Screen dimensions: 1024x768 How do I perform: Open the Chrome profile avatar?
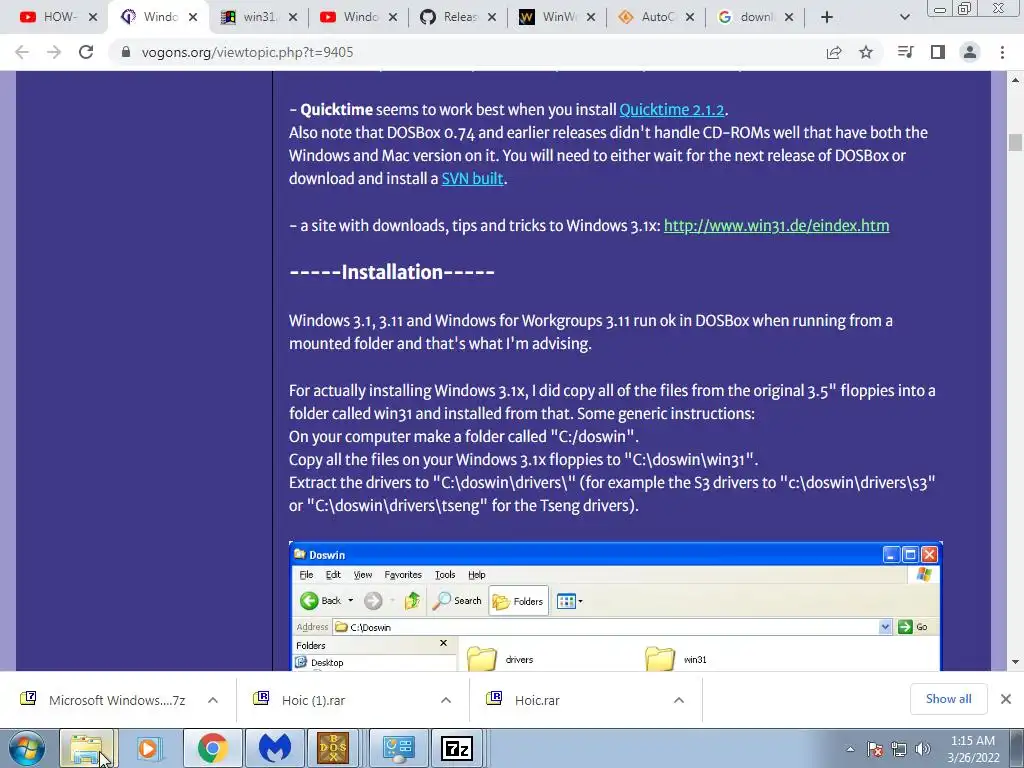coord(970,52)
